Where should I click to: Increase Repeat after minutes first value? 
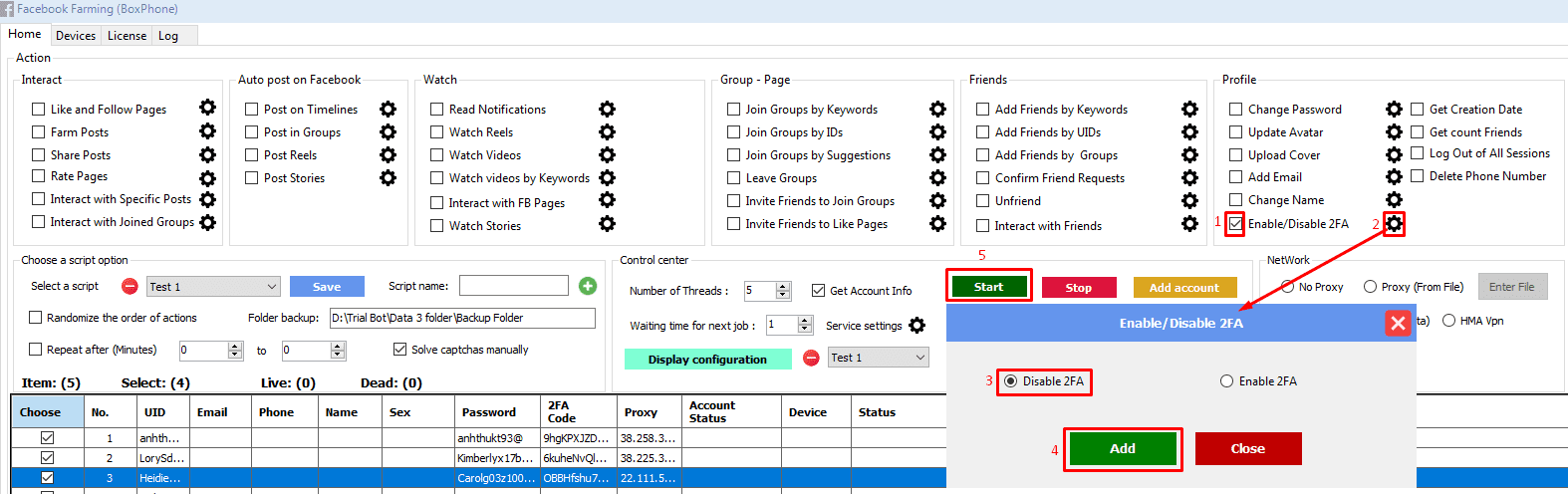pos(235,346)
